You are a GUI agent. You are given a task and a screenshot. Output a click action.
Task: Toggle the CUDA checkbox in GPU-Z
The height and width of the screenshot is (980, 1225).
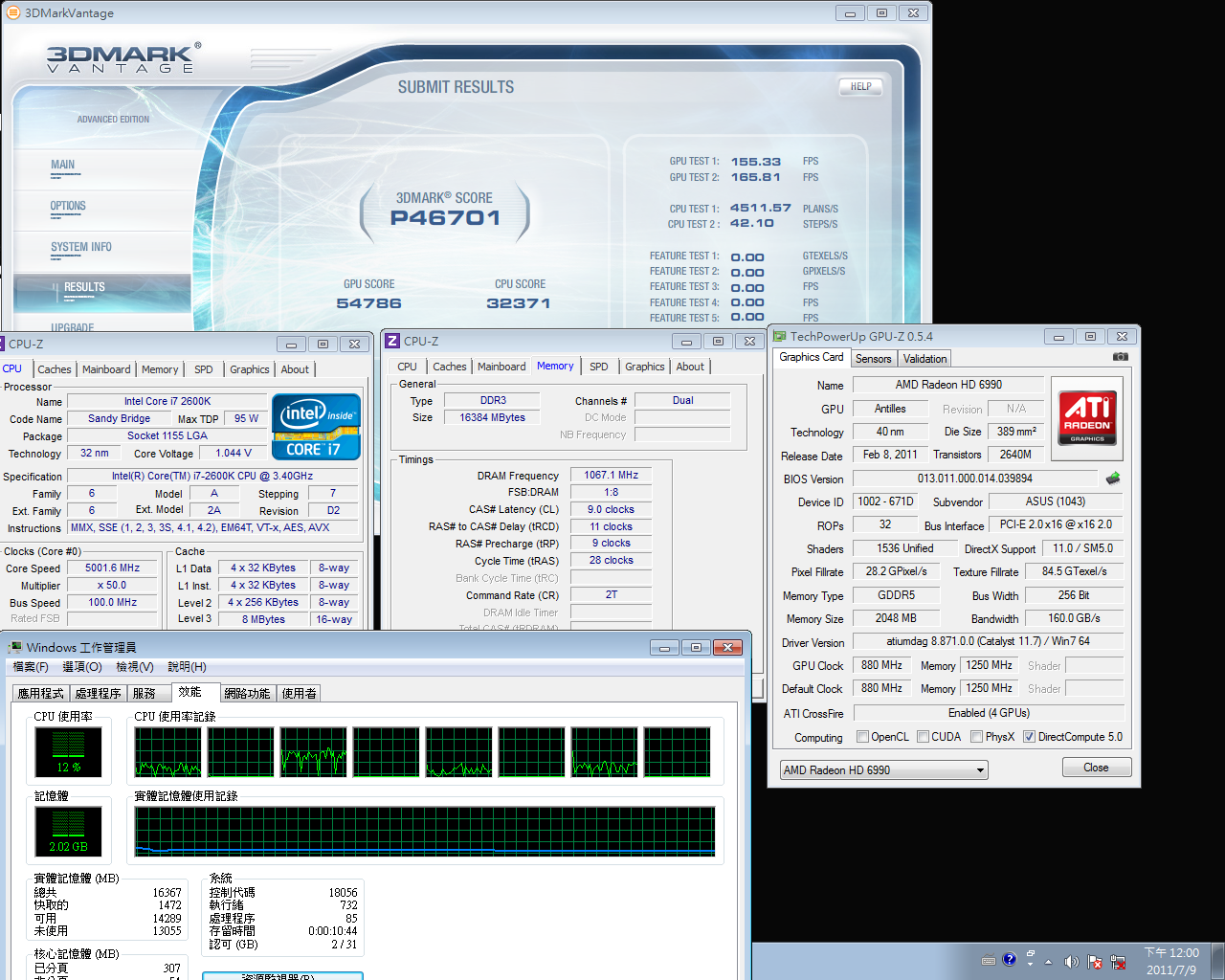point(923,736)
